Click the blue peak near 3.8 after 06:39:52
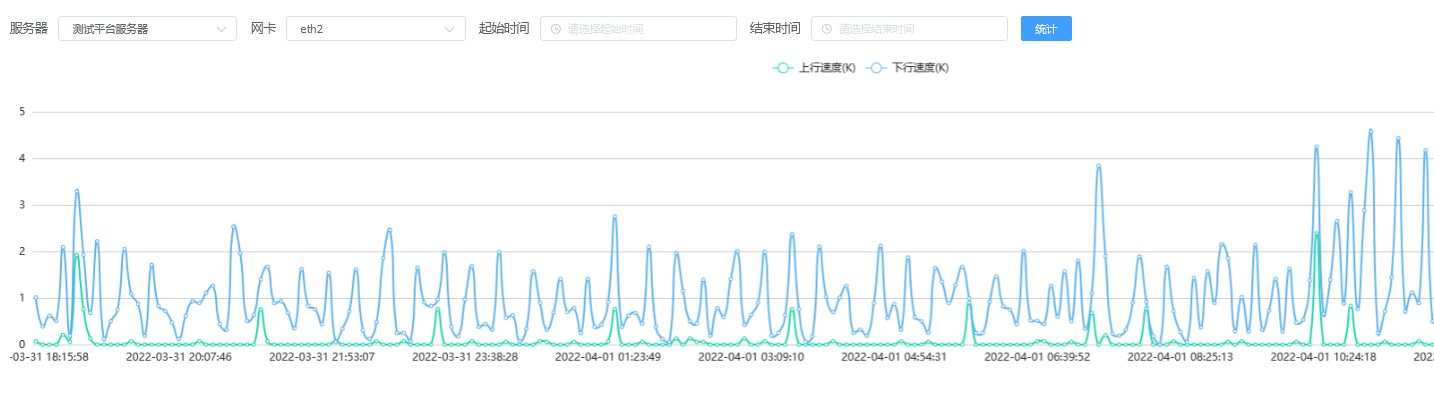The width and height of the screenshot is (1434, 399). click(1098, 166)
